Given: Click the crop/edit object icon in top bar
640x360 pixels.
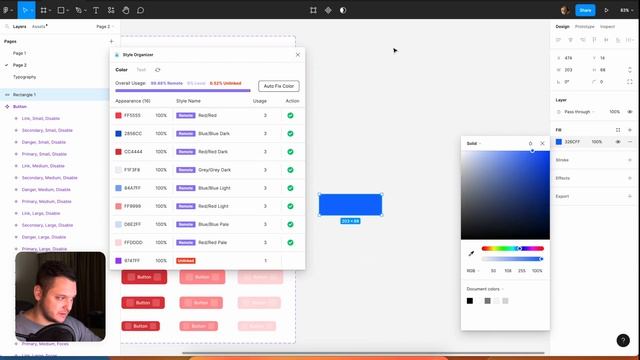Looking at the screenshot, I should [x=313, y=10].
